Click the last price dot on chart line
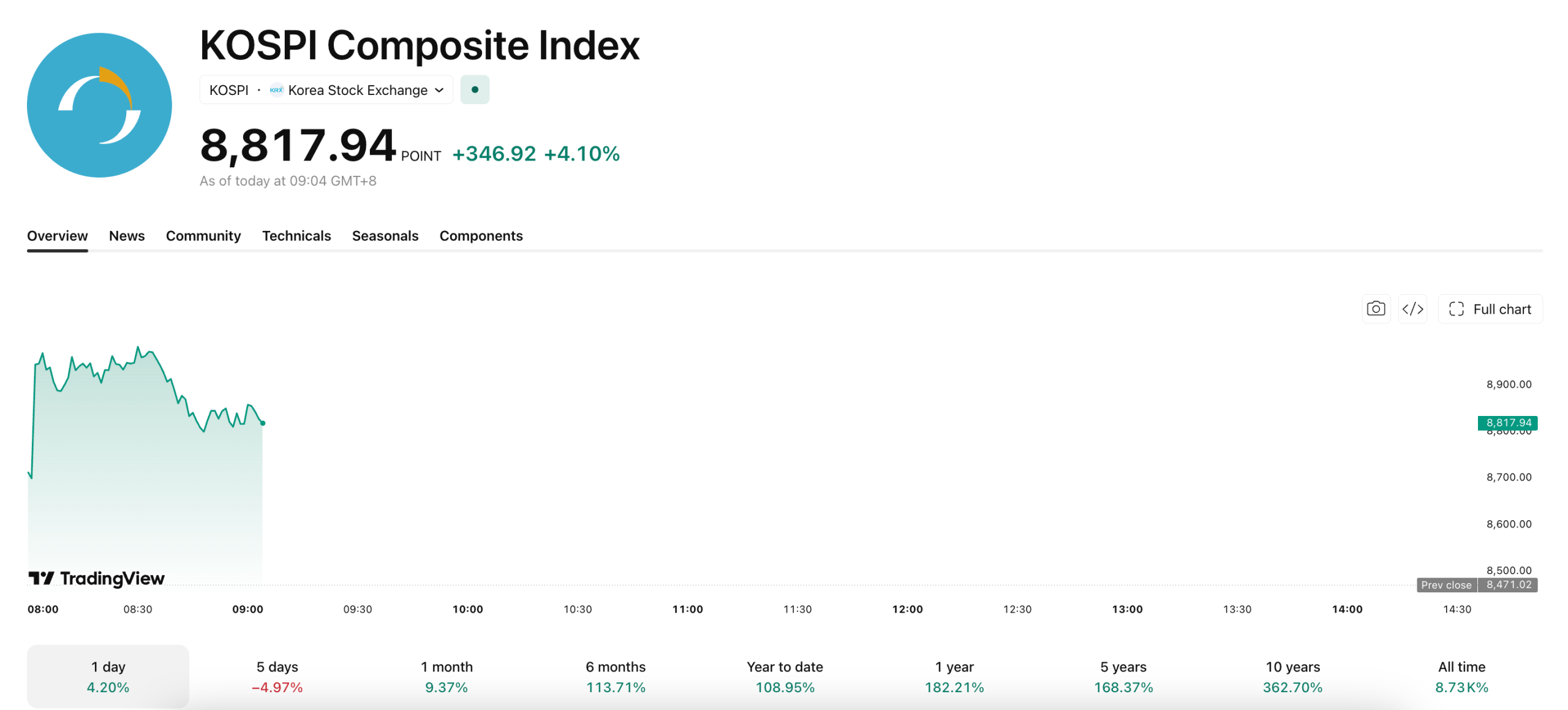The height and width of the screenshot is (710, 1568). coord(263,423)
